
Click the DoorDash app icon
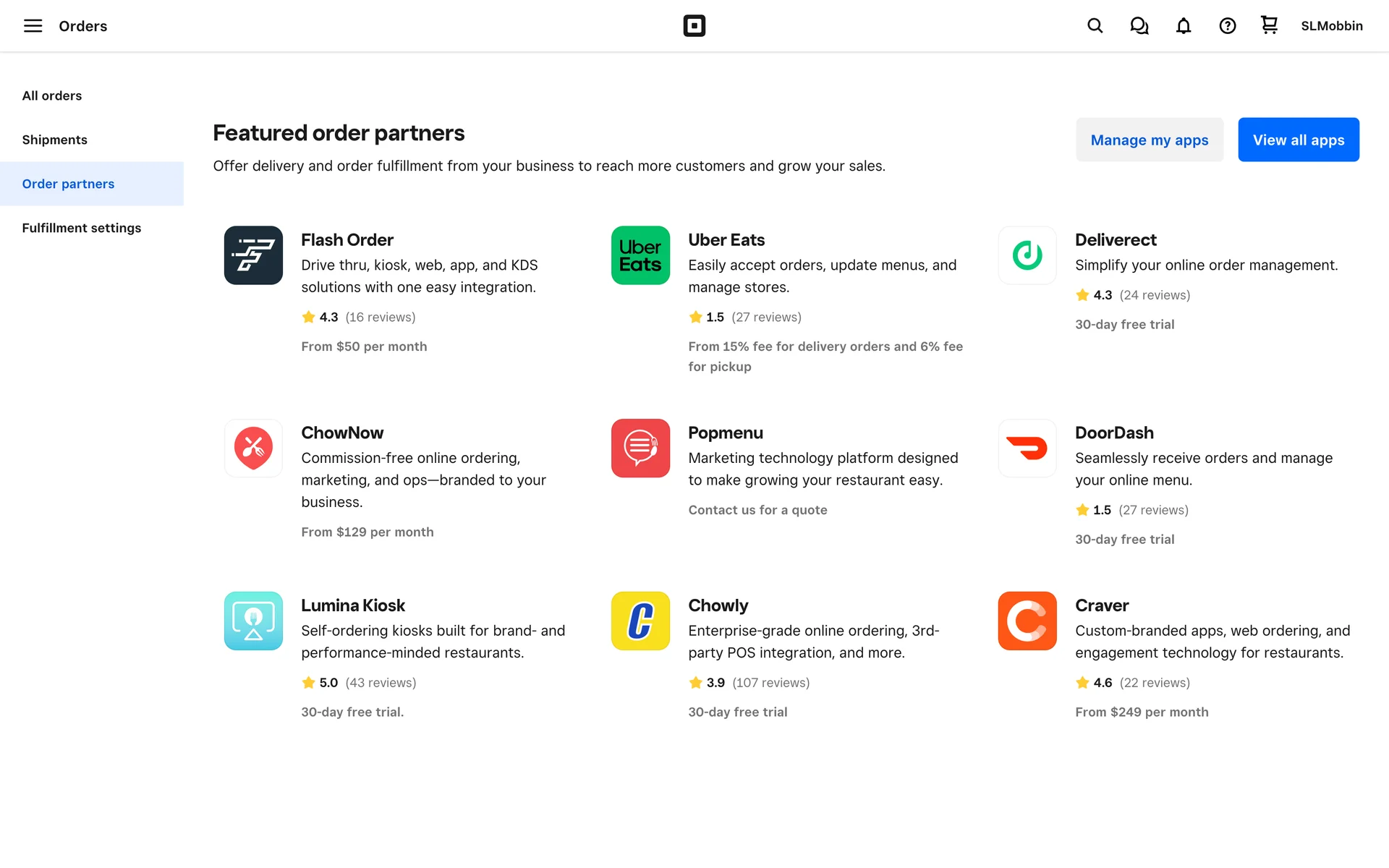[1027, 448]
